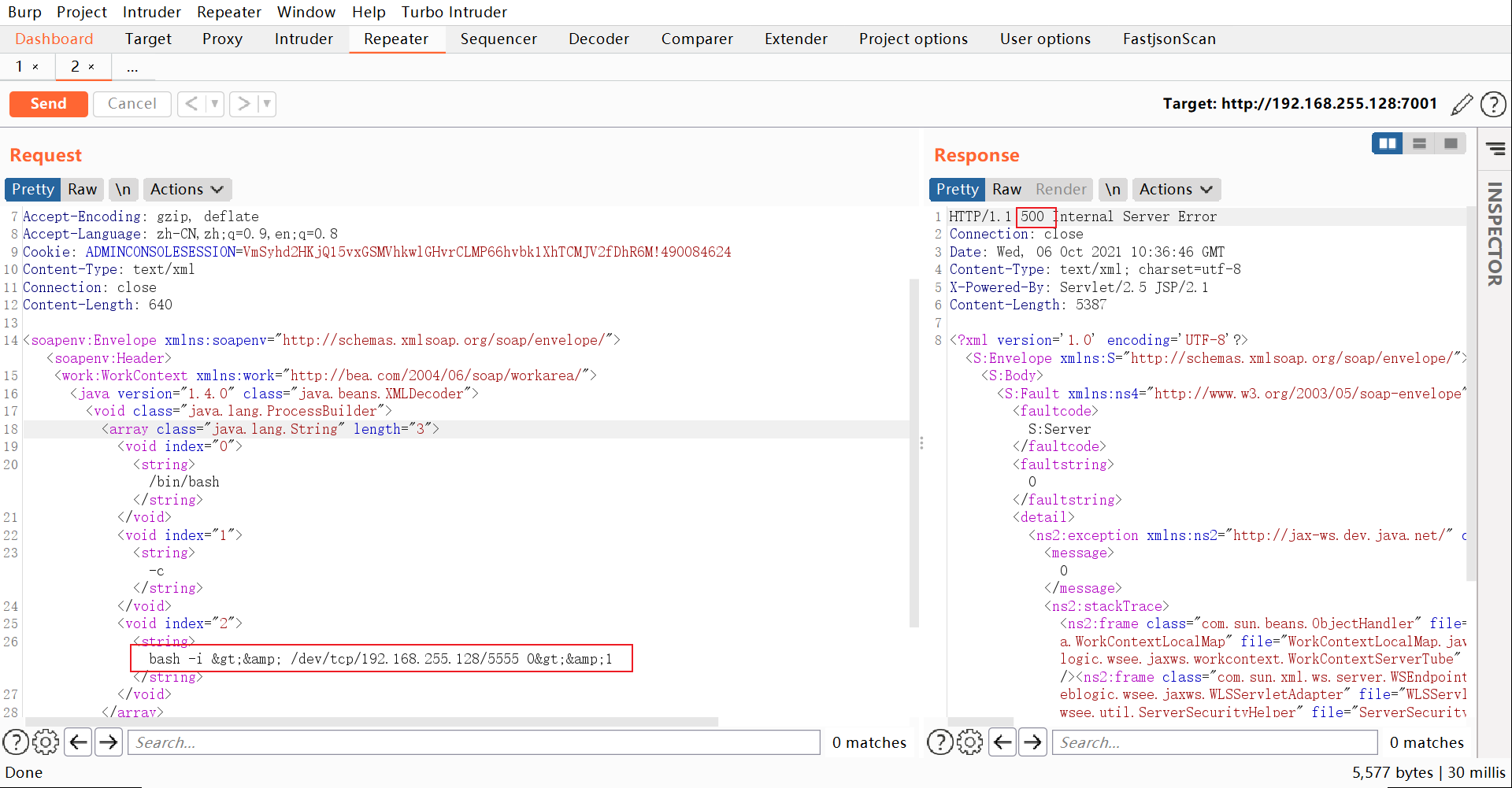
Task: Open the Project options tab
Action: point(913,39)
